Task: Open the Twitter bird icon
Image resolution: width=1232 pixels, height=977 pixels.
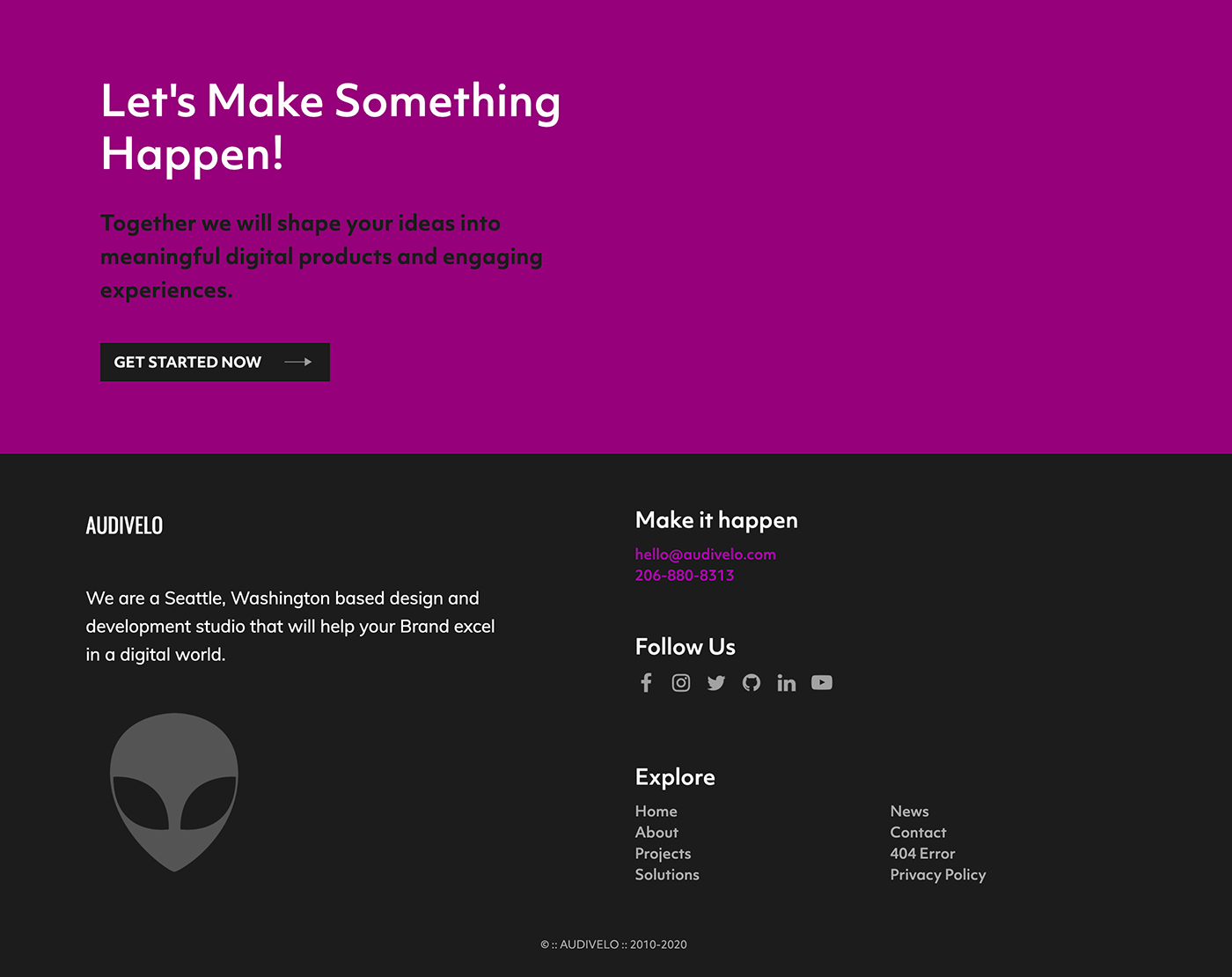Action: [x=716, y=683]
